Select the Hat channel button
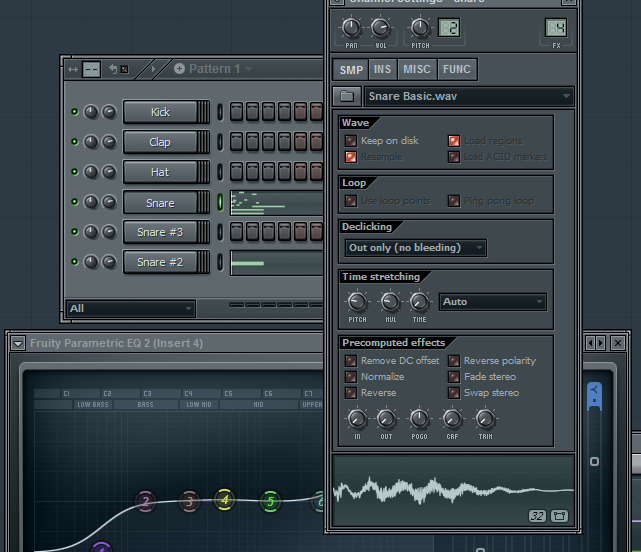Viewport: 641px width, 552px height. click(166, 172)
